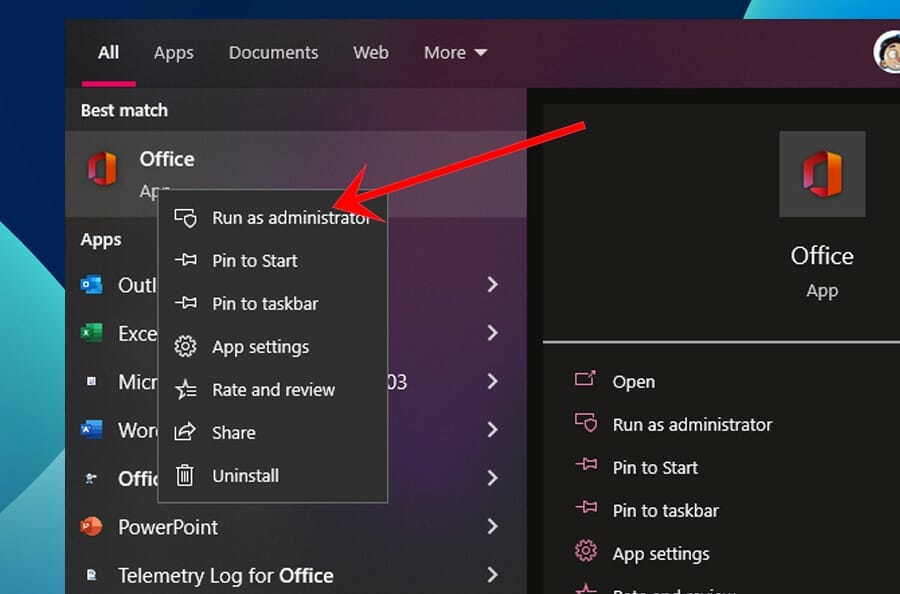This screenshot has width=900, height=594.
Task: Expand the Telemetry Log for Office chevron
Action: pos(492,574)
